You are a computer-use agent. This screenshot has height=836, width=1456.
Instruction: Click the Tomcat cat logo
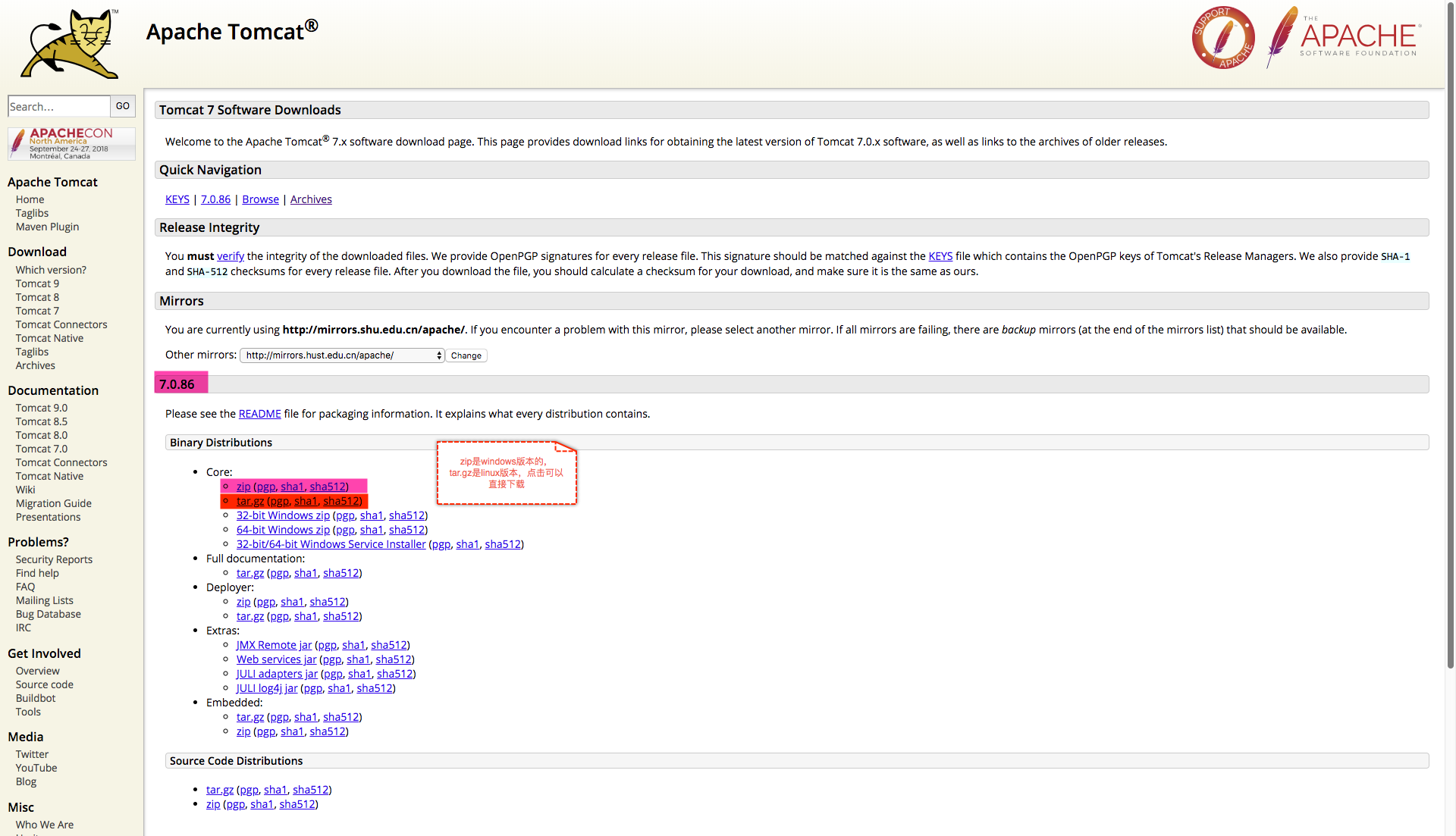(70, 44)
